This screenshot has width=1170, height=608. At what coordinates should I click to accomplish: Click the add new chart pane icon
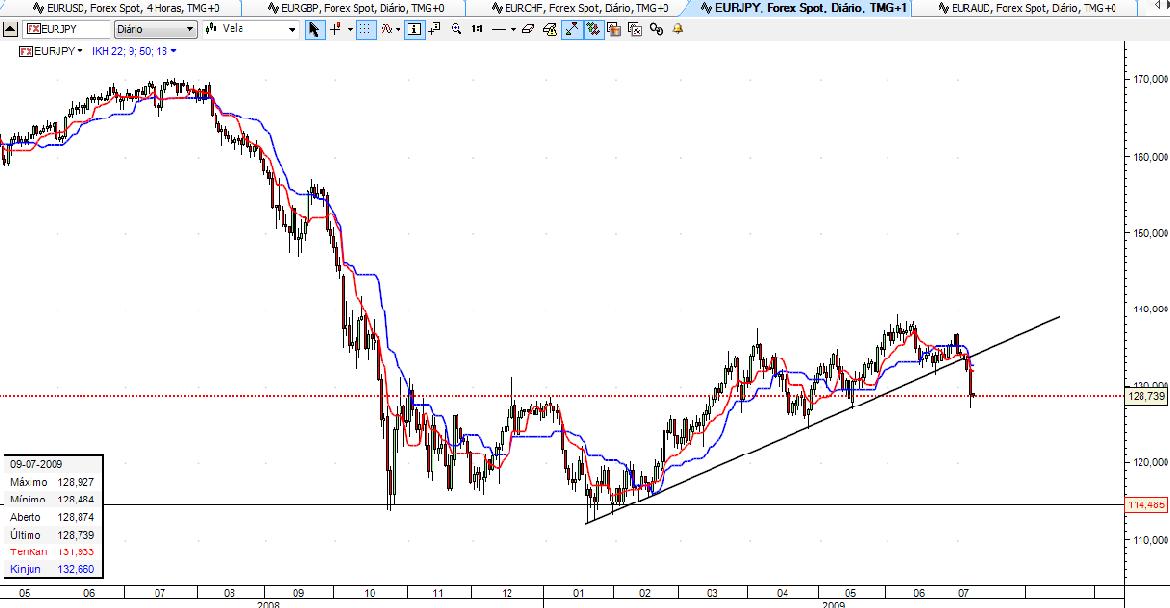pyautogui.click(x=434, y=28)
